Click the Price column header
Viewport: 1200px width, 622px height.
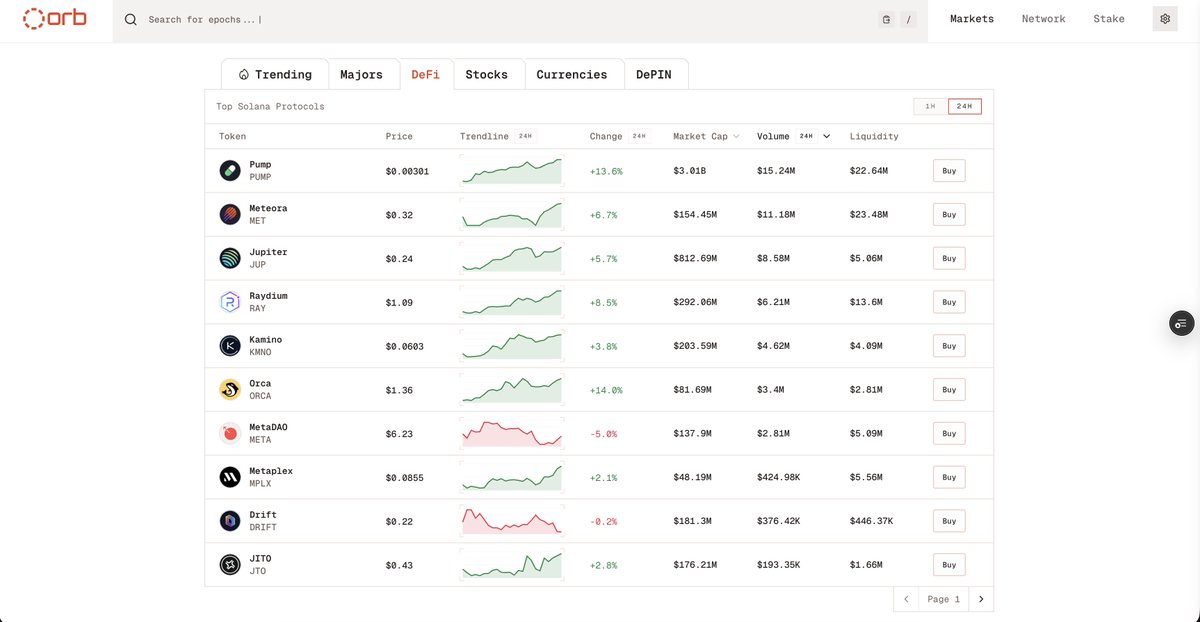coord(399,136)
